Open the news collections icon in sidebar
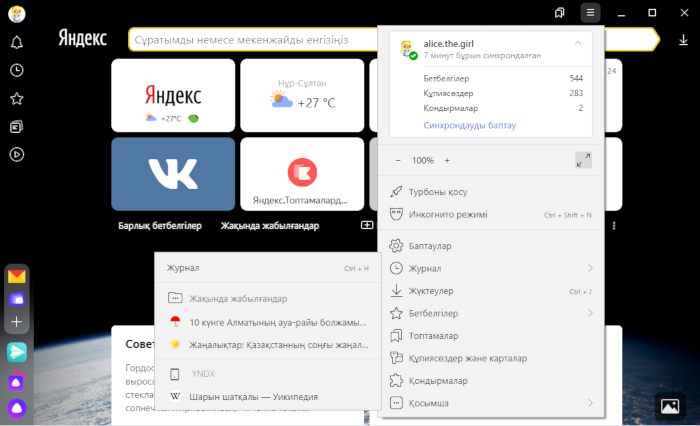 coord(17,127)
